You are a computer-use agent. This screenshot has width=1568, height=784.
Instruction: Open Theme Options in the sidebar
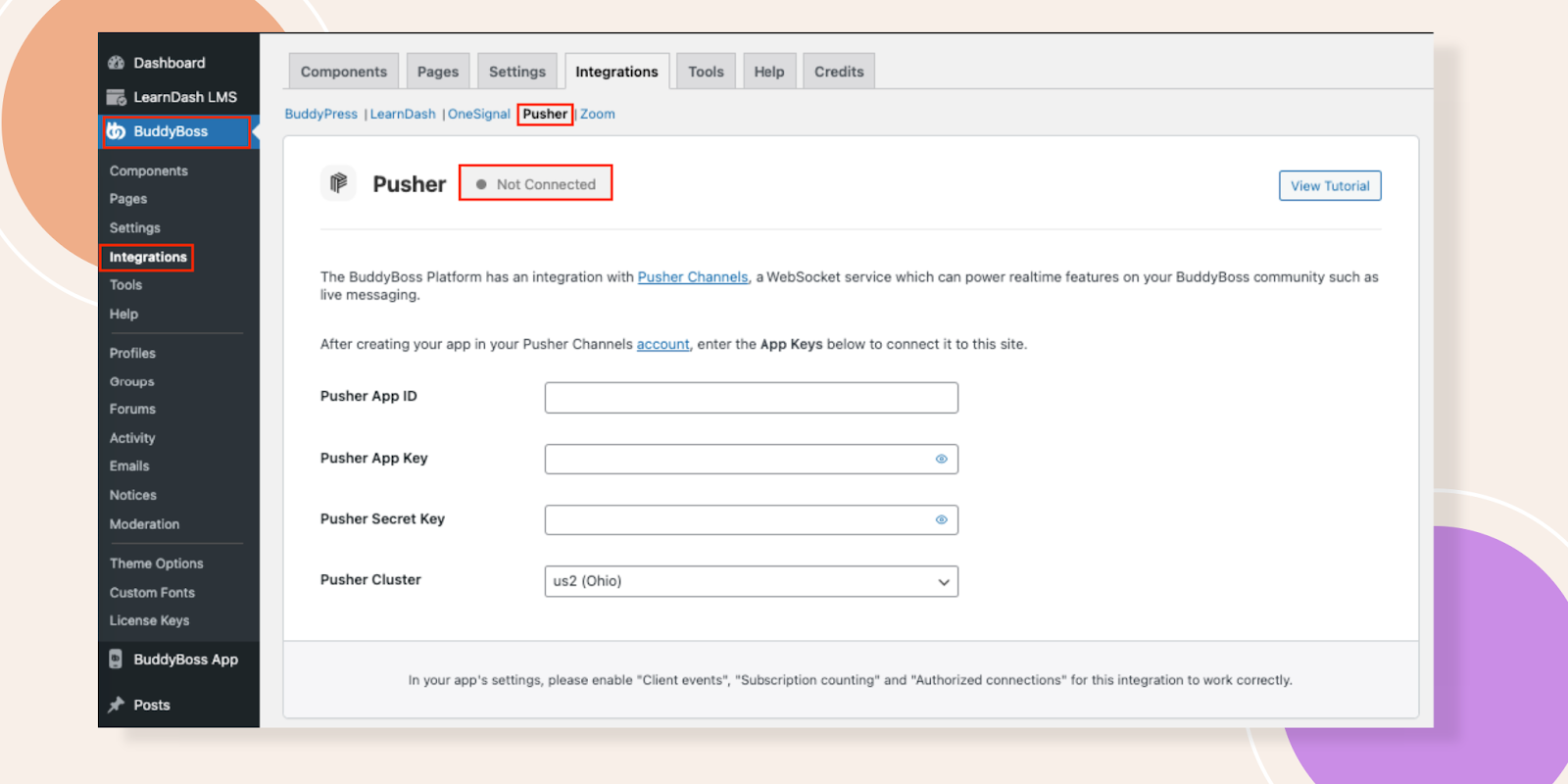pyautogui.click(x=157, y=563)
